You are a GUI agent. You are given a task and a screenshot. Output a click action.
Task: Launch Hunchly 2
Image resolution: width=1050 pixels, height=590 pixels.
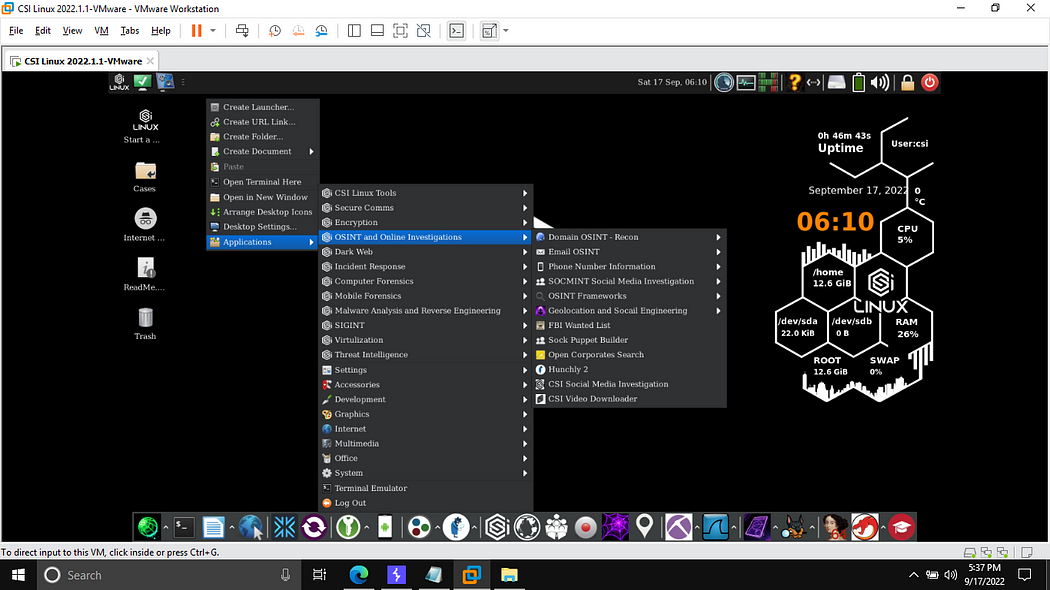click(x=629, y=370)
